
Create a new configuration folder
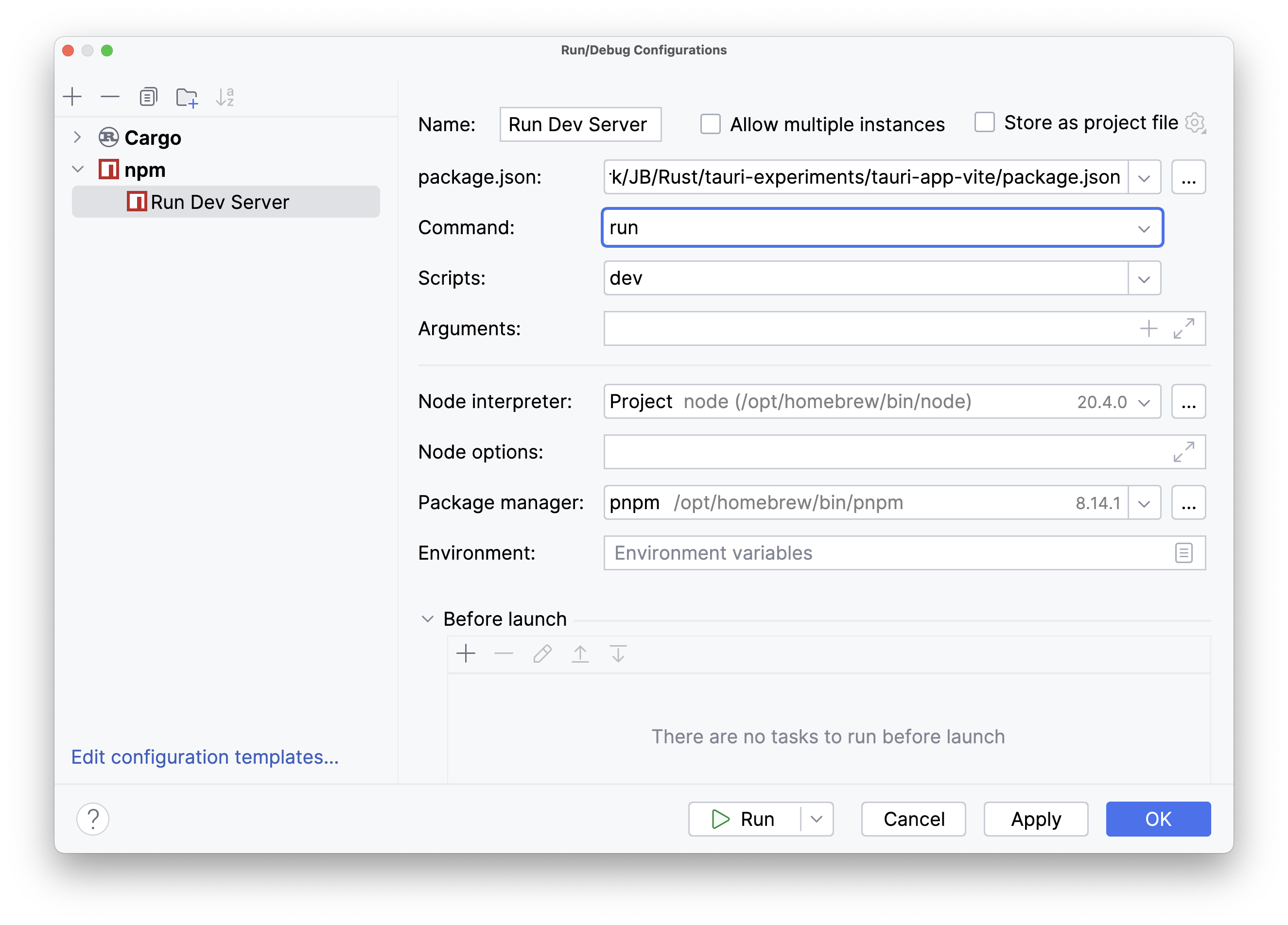click(x=187, y=97)
